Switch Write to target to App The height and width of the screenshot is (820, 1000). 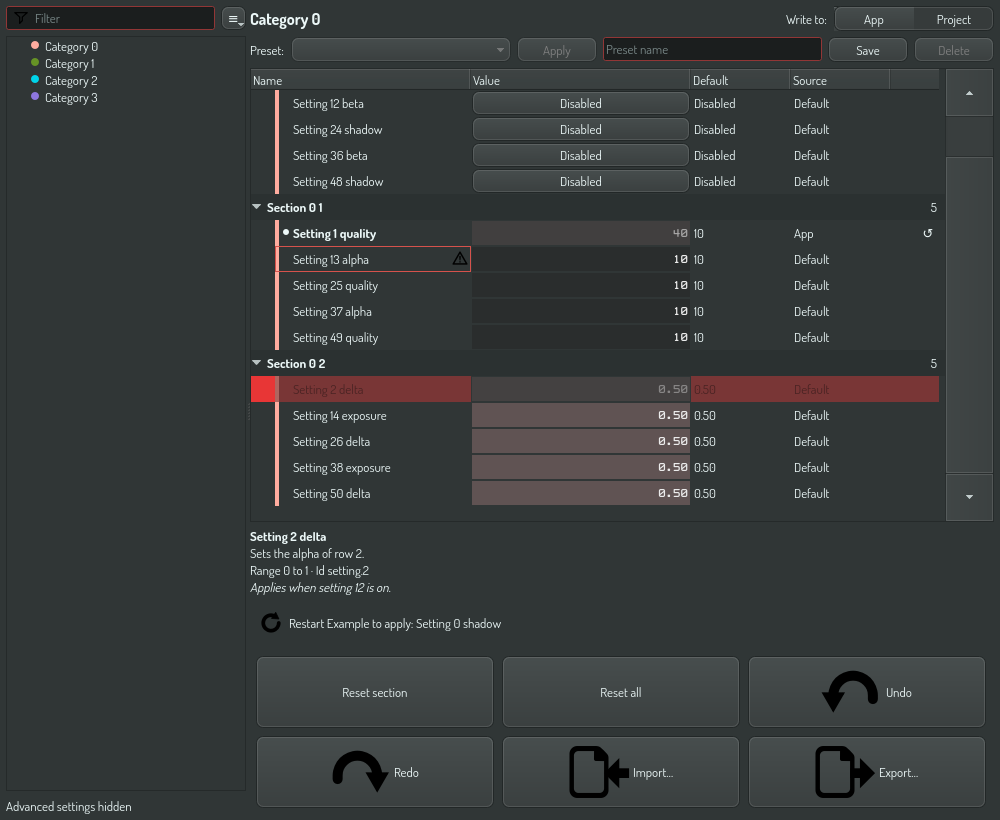coord(874,19)
